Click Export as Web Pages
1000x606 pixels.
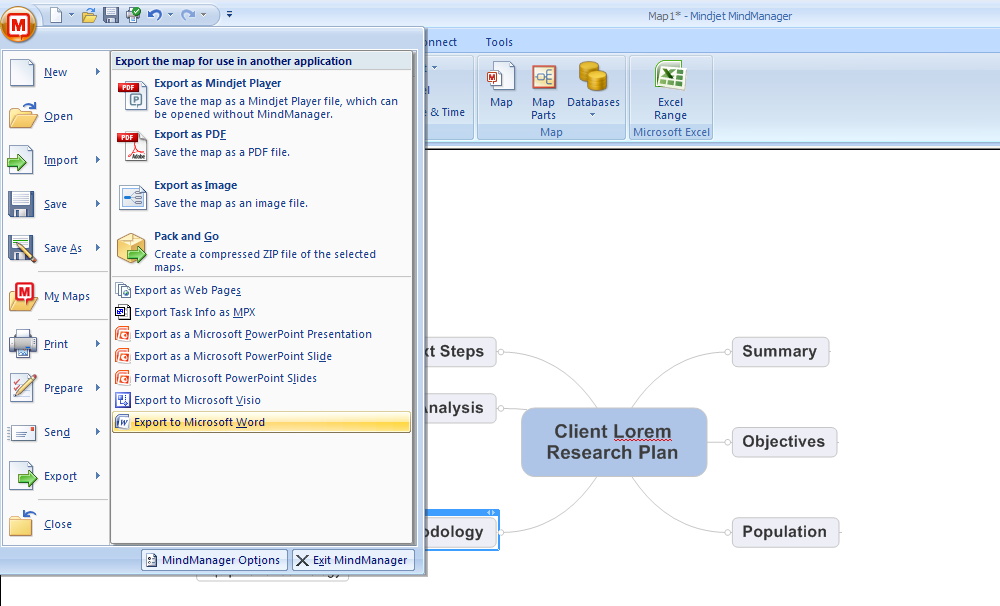point(261,290)
